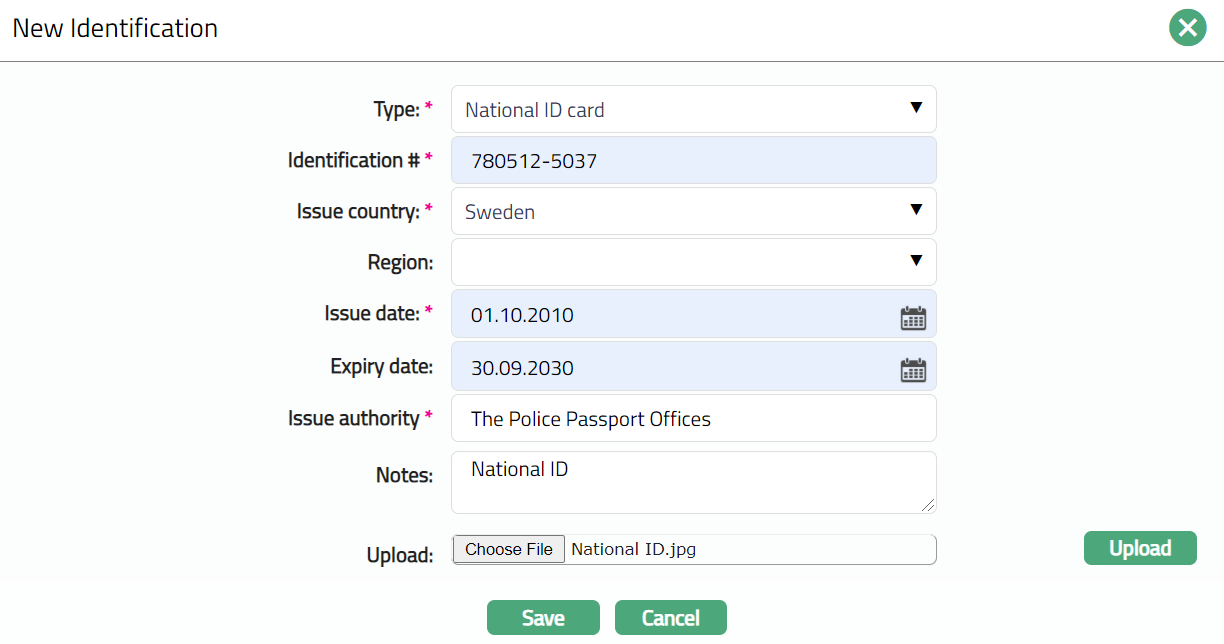Expand the Type dropdown arrow

[x=915, y=108]
